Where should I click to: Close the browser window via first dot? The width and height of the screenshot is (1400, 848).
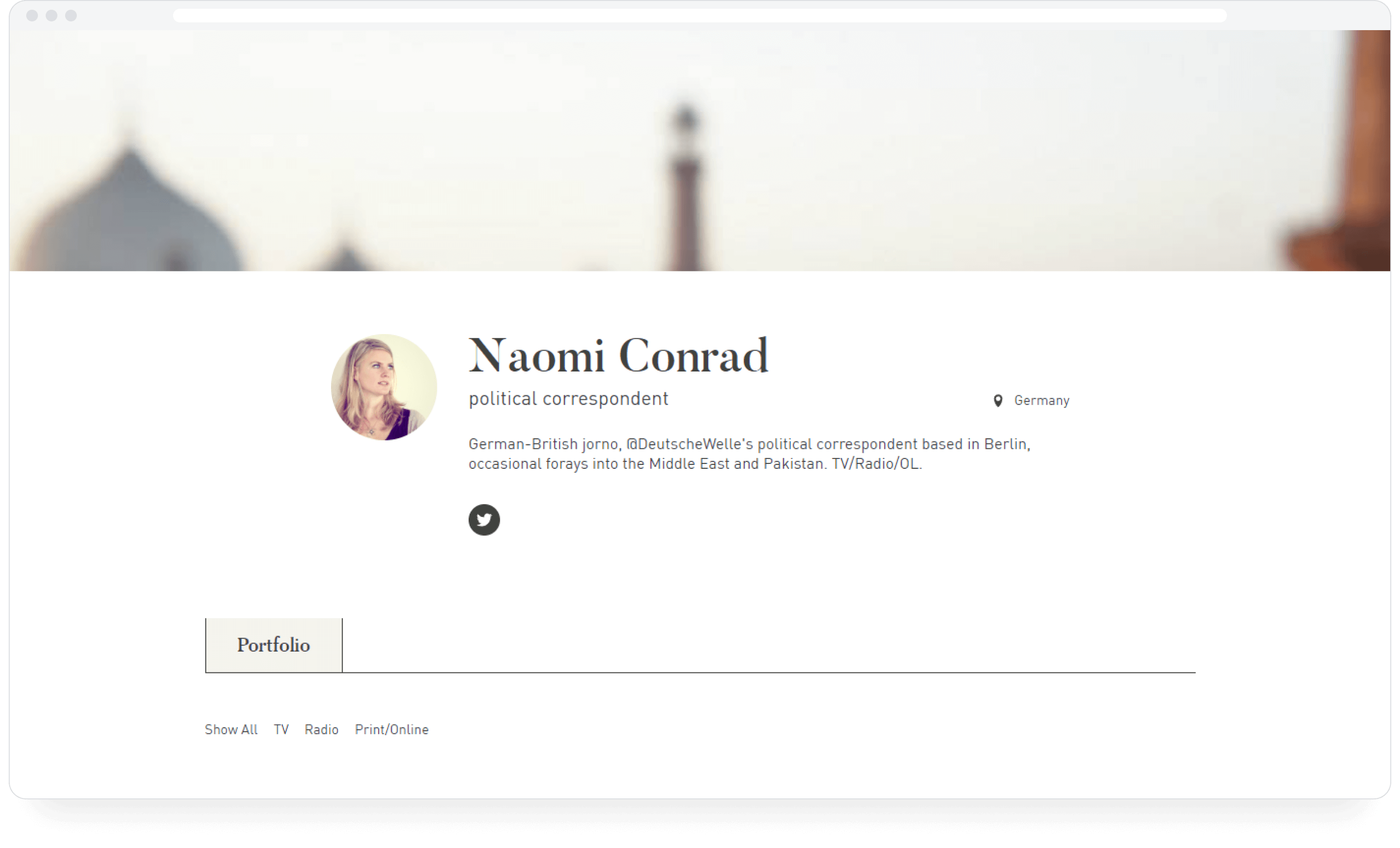33,16
